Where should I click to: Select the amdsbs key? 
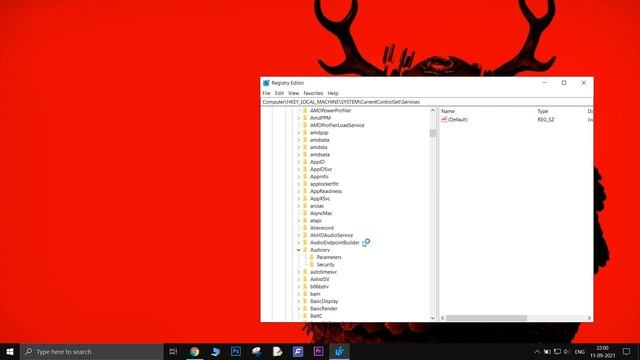(x=318, y=147)
